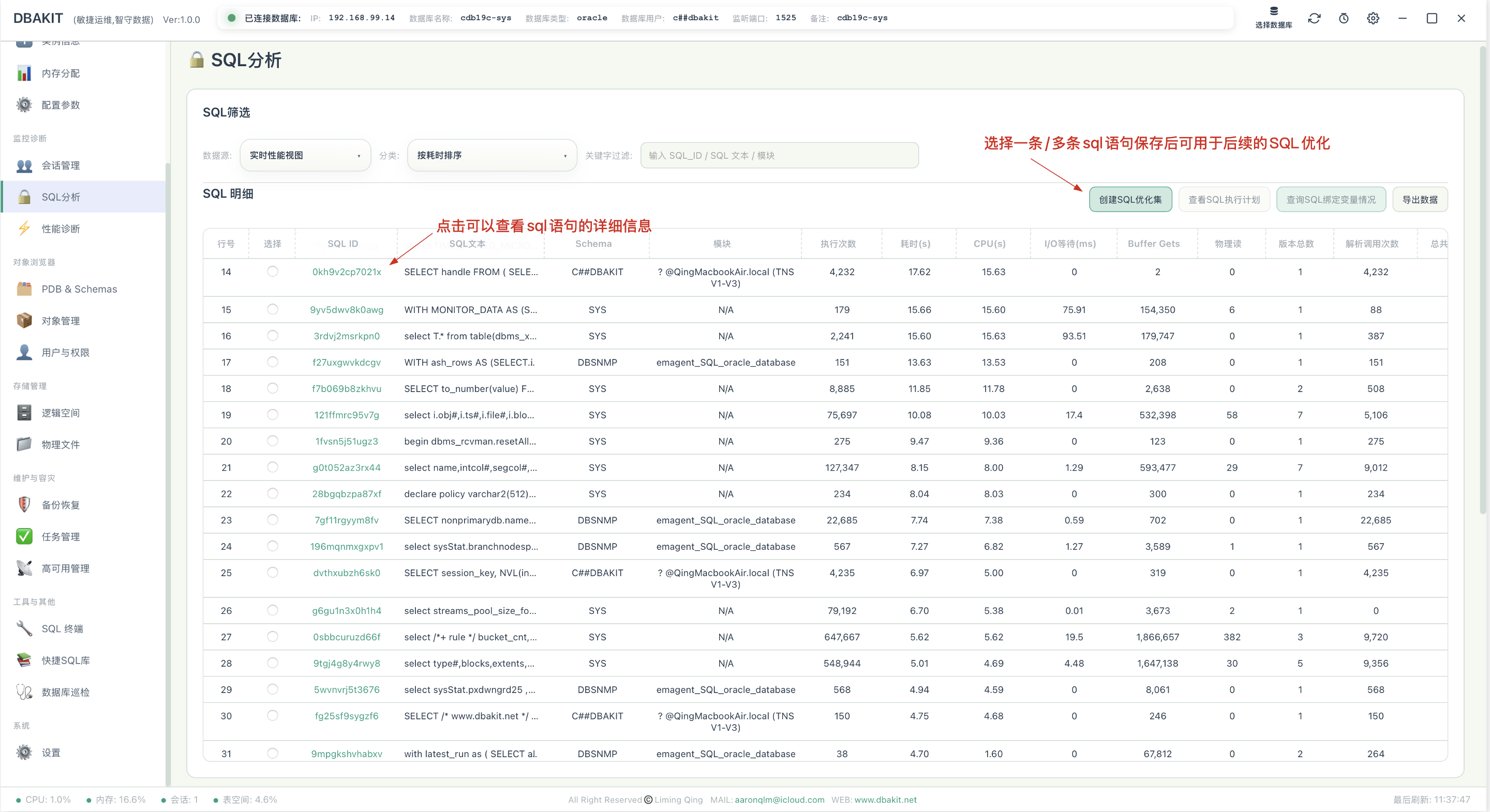
Task: Open the quick SQL library books icon
Action: tap(24, 660)
